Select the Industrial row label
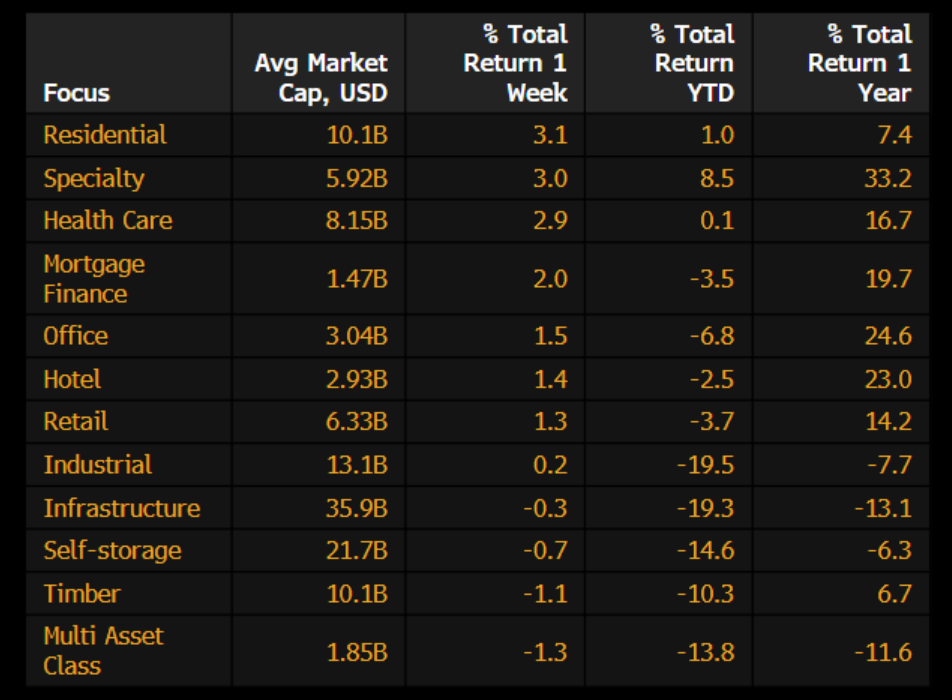 [x=98, y=465]
